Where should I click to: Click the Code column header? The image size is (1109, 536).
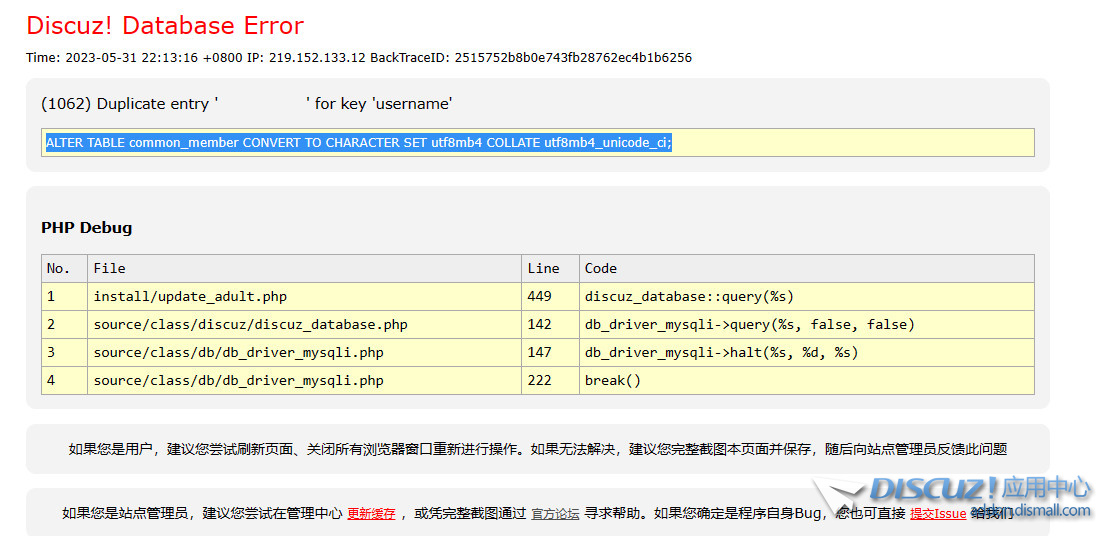coord(806,269)
